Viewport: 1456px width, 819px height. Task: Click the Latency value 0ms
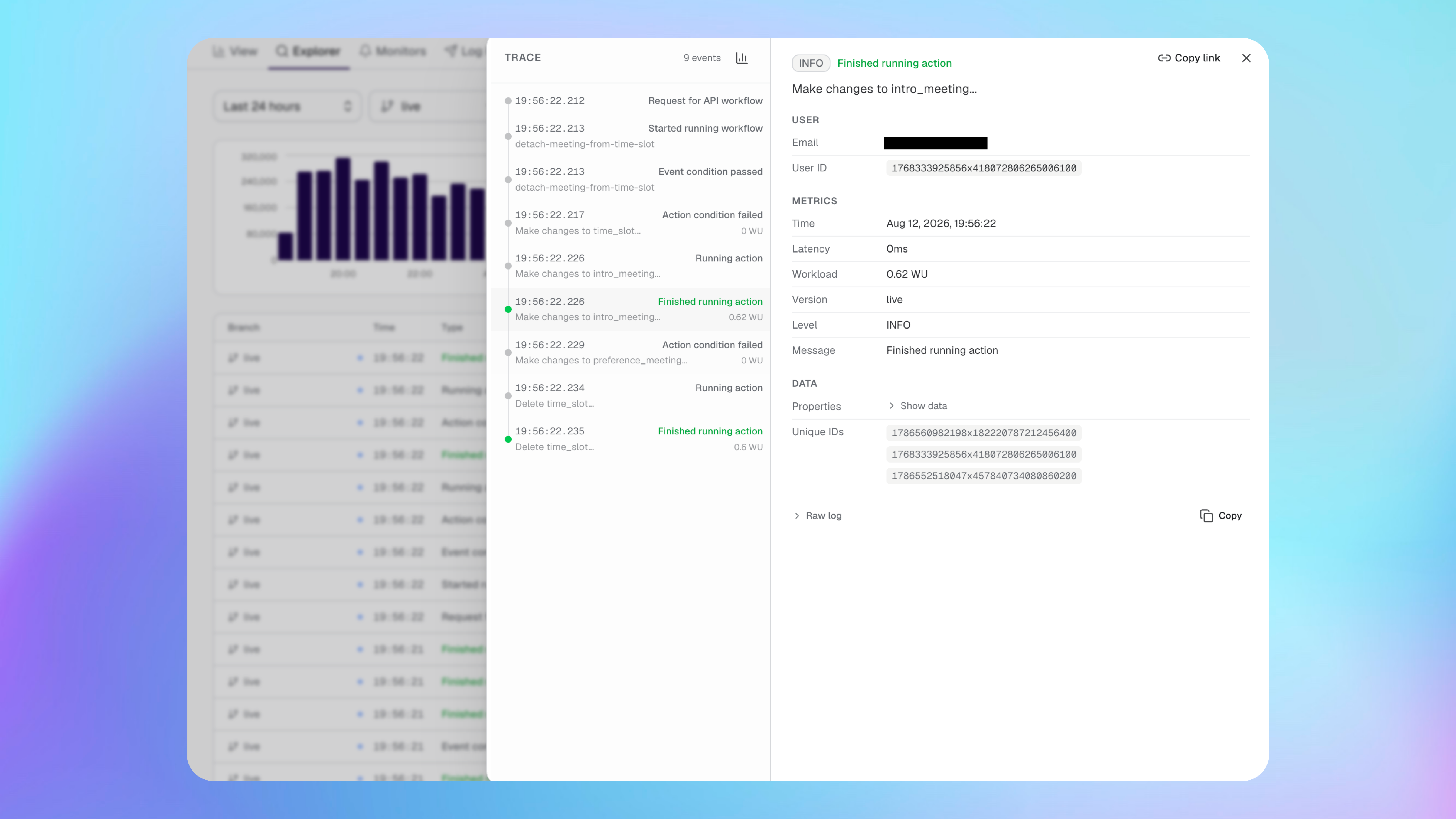897,249
